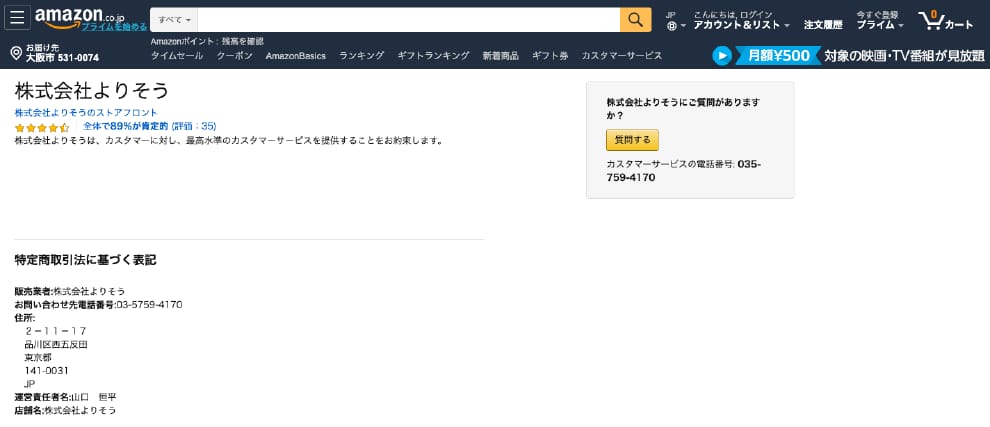
Task: Click the 株式会社よりそう page heading
Action: click(92, 90)
